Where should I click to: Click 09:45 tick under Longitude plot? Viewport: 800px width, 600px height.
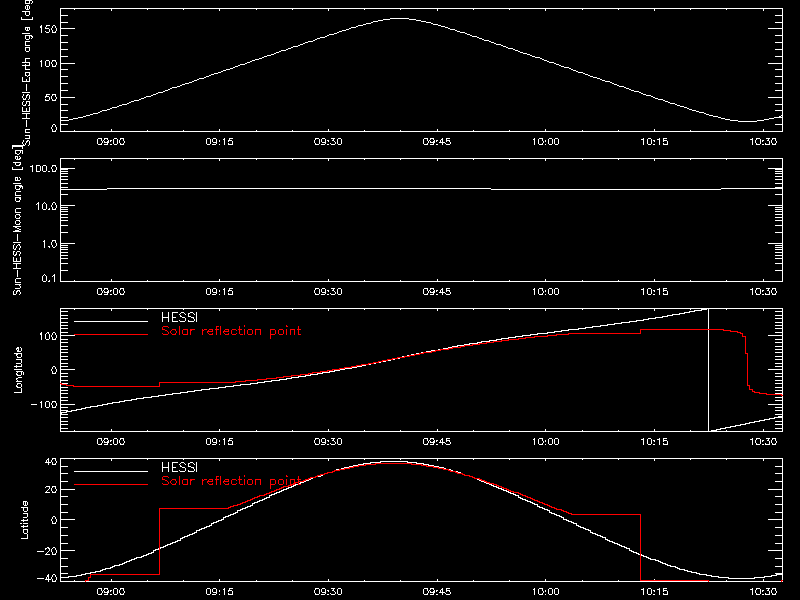(x=437, y=442)
